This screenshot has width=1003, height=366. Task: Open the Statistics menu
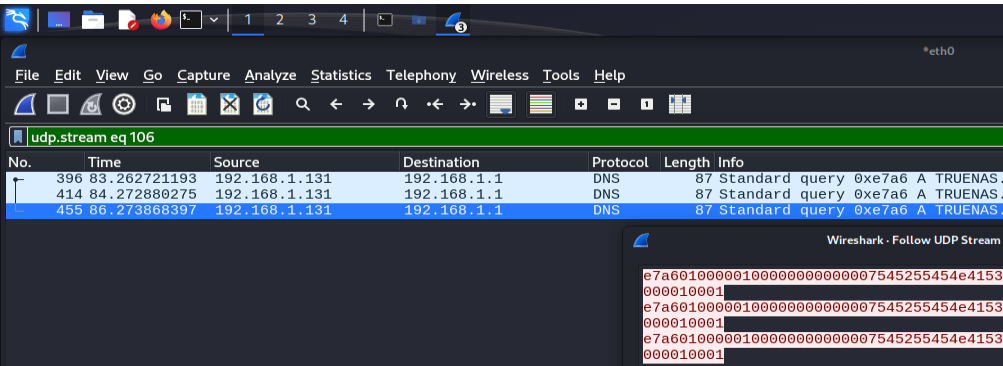click(x=341, y=76)
